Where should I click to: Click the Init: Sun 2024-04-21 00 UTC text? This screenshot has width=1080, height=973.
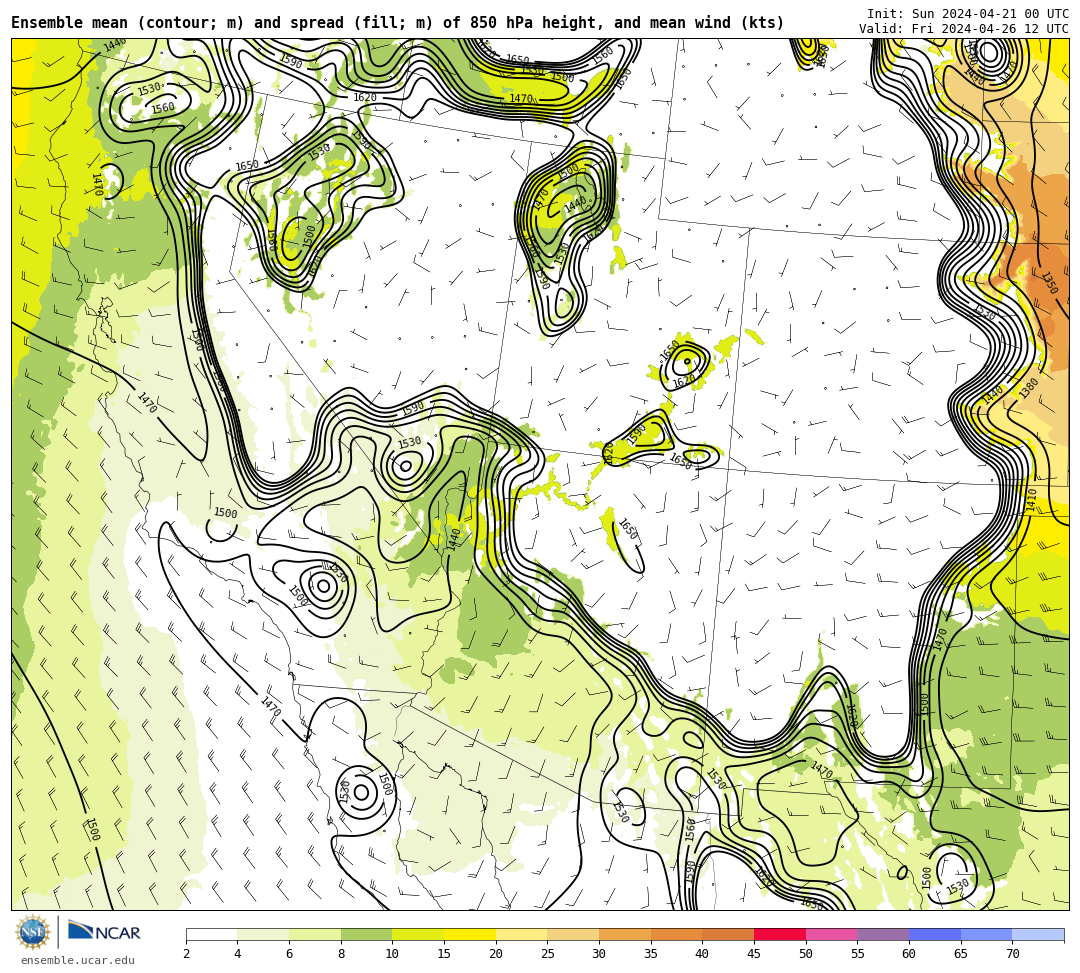tap(968, 14)
